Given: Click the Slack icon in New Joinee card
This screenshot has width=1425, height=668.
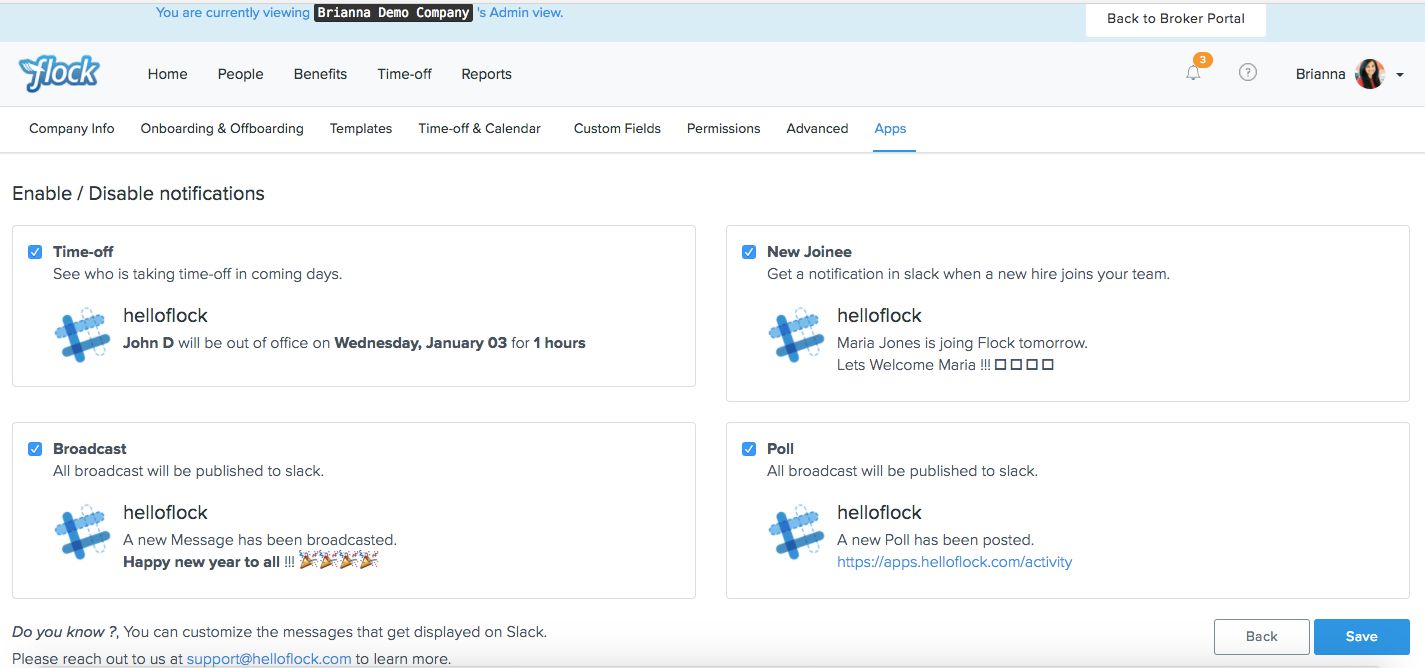Looking at the screenshot, I should [x=796, y=333].
